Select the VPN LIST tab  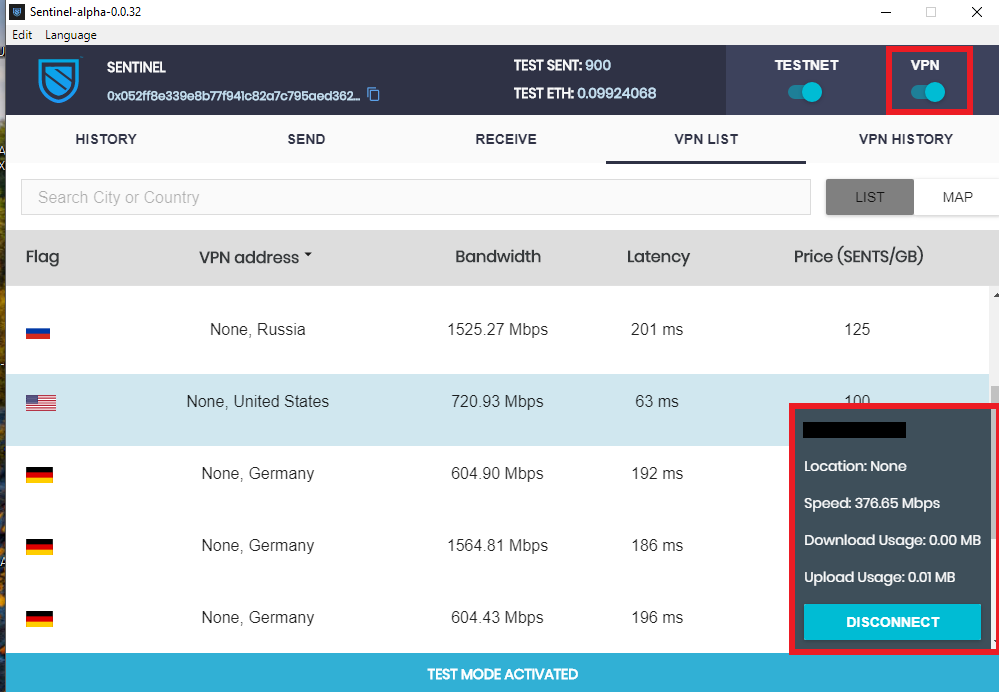coord(706,139)
